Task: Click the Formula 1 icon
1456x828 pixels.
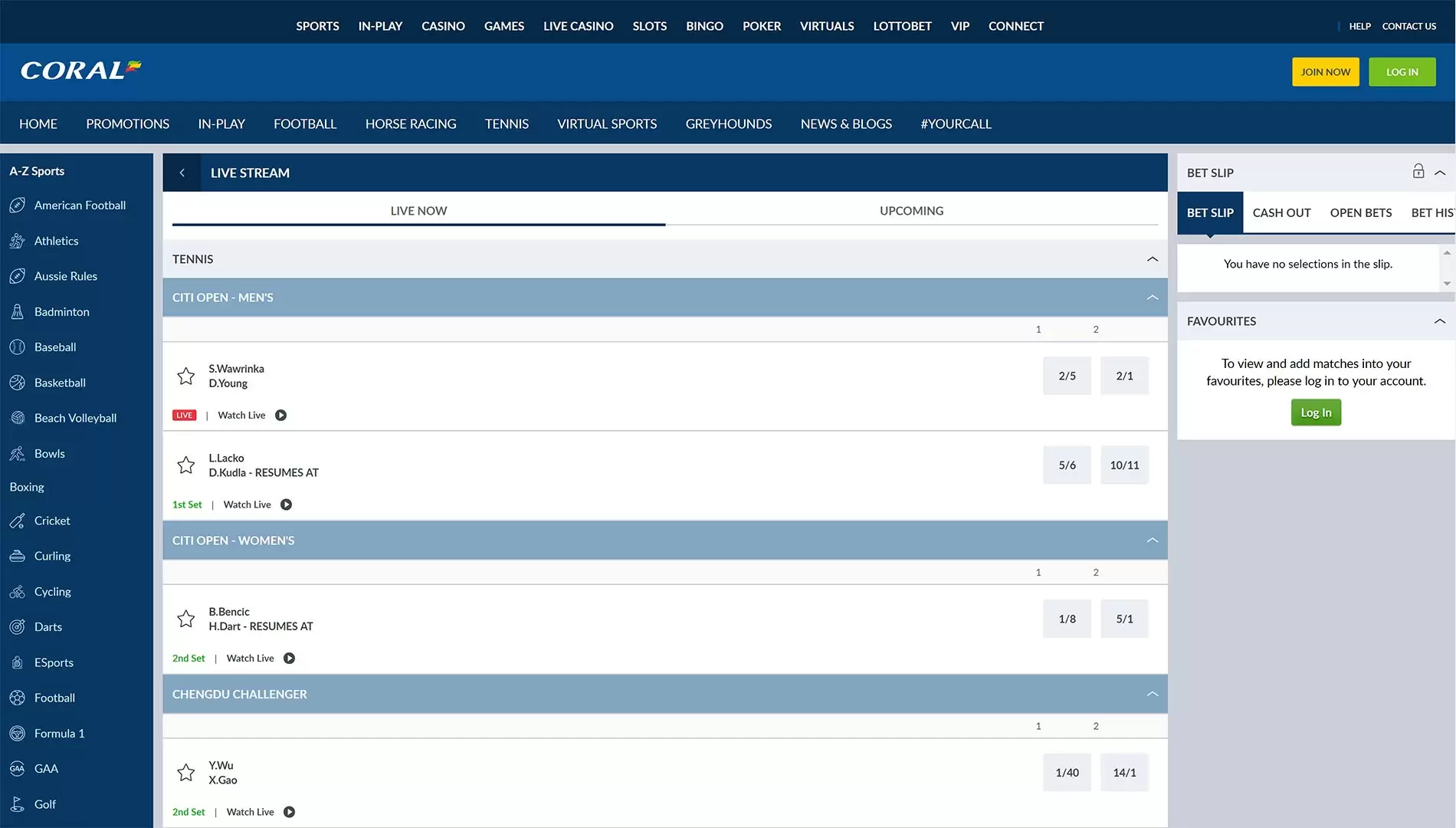Action: click(18, 734)
